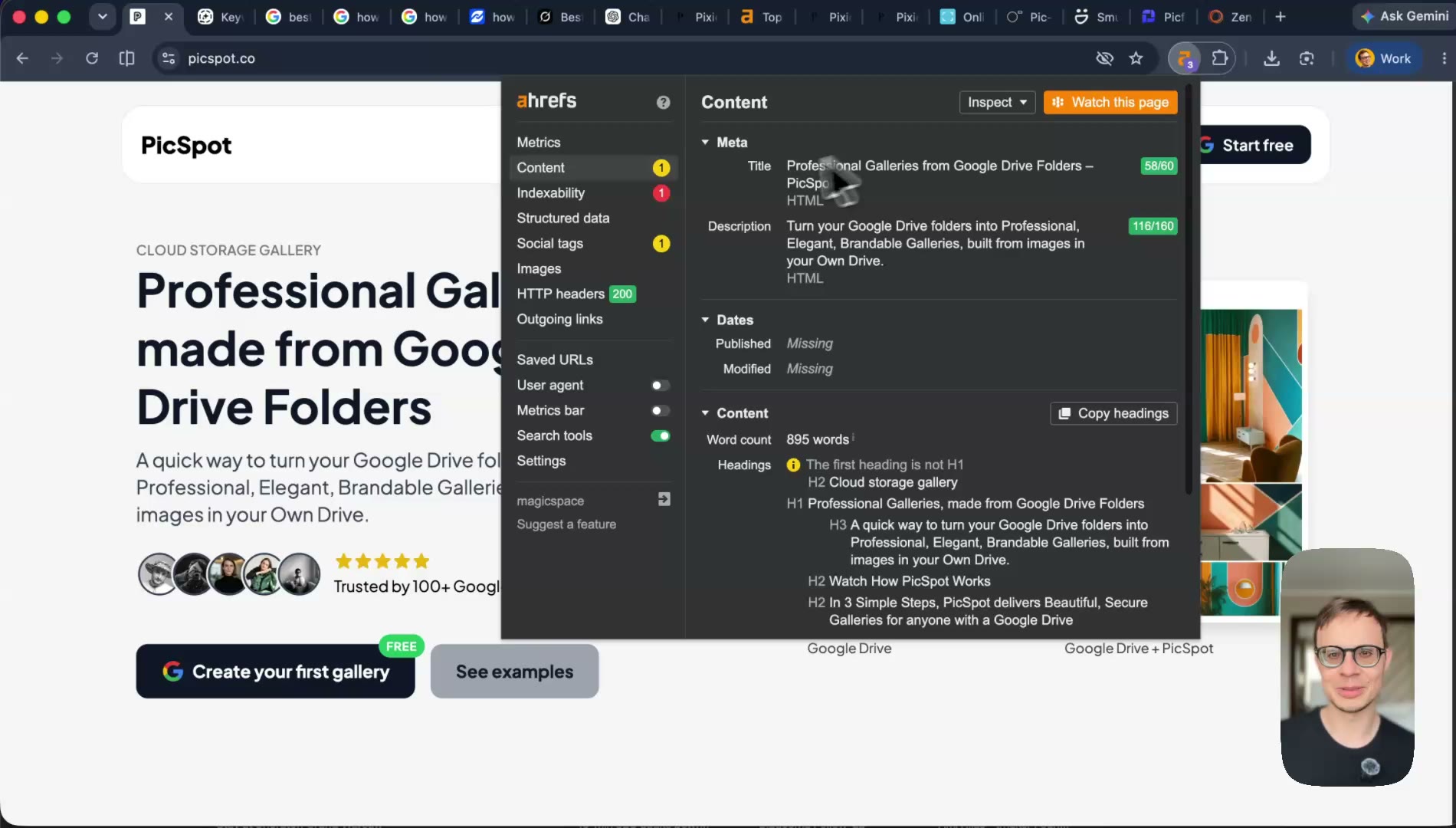Open the Ahrefs help question mark
This screenshot has width=1456, height=828.
coord(664,102)
